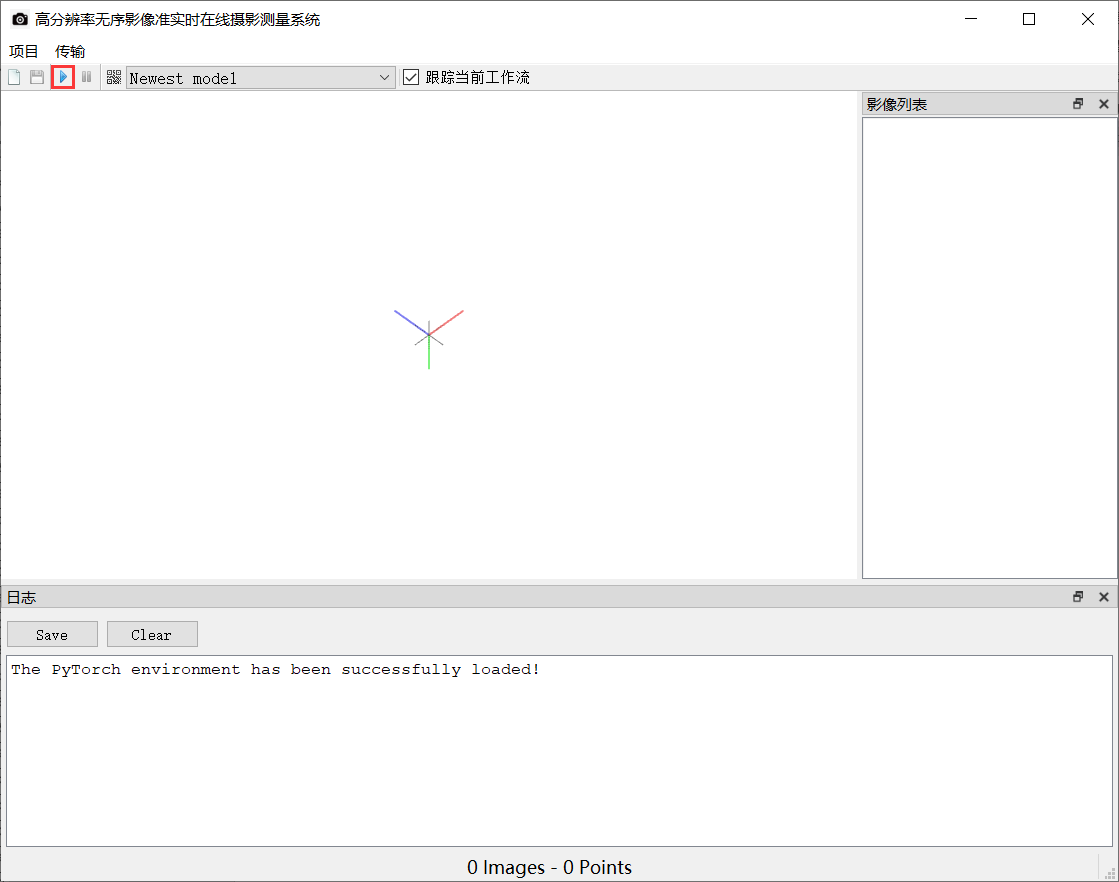Image resolution: width=1119 pixels, height=882 pixels.
Task: Pause the workflow using the pause icon
Action: [x=87, y=77]
